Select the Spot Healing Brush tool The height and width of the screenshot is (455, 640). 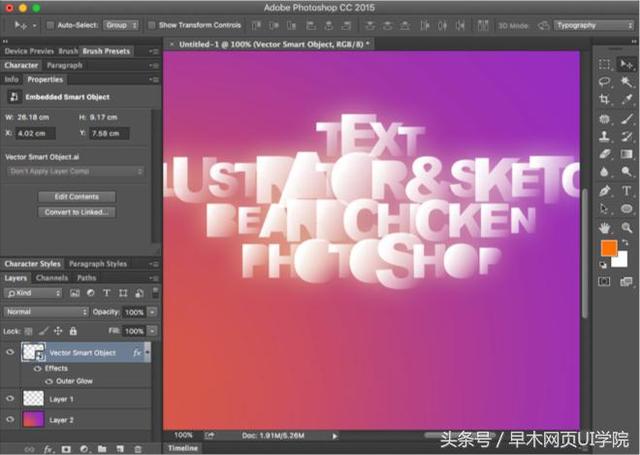[604, 119]
